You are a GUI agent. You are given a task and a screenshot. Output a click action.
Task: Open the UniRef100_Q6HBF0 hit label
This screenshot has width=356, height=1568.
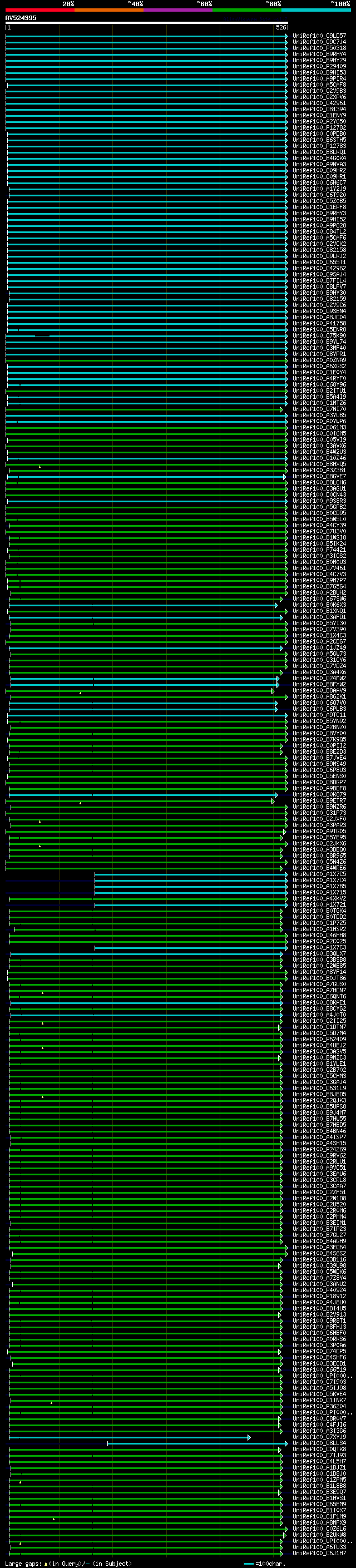coord(319,1333)
